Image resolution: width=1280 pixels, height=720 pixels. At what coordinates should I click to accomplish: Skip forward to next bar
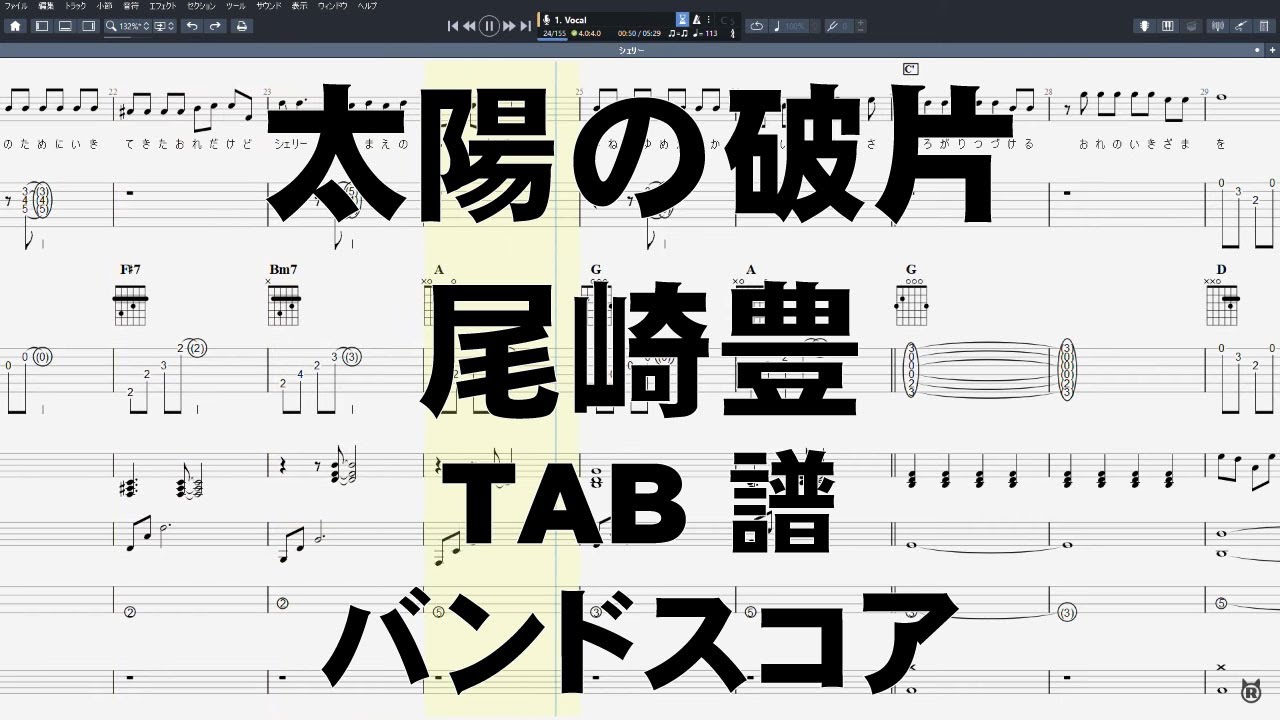(x=509, y=26)
